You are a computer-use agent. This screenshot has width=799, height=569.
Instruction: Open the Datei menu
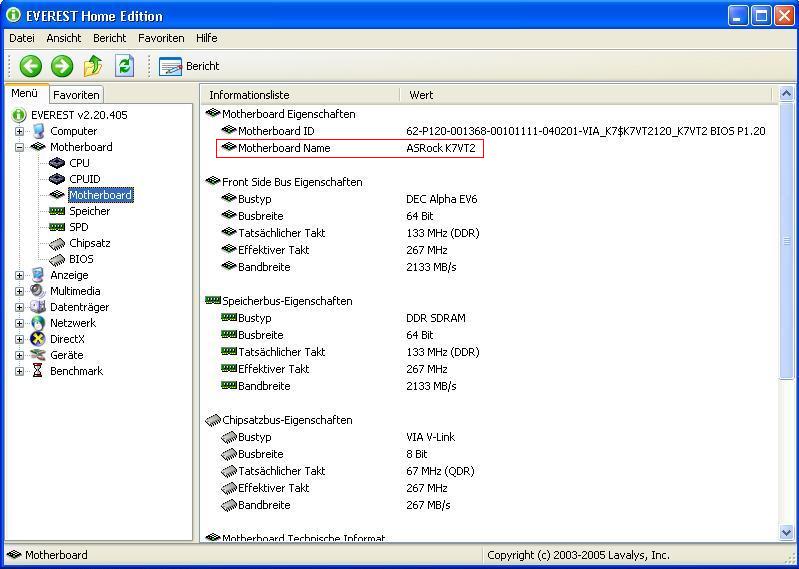pos(22,38)
